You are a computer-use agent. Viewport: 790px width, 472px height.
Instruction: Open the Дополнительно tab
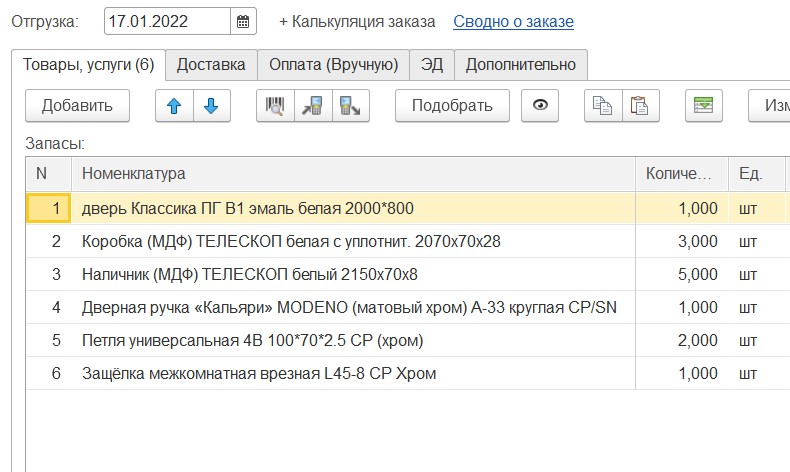(x=521, y=65)
